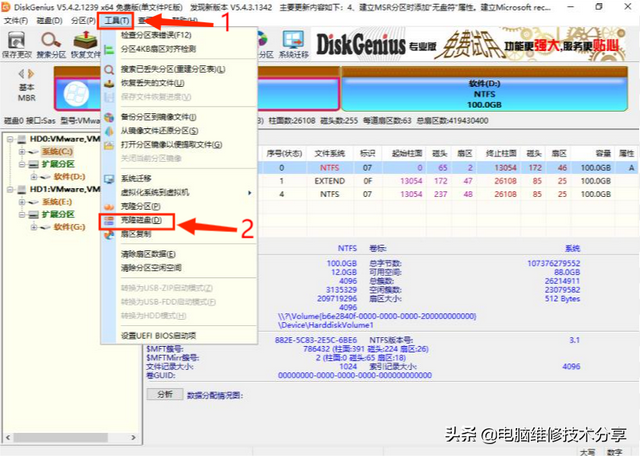
Task: Expand the 软件(G:) tree node
Action: point(34,227)
